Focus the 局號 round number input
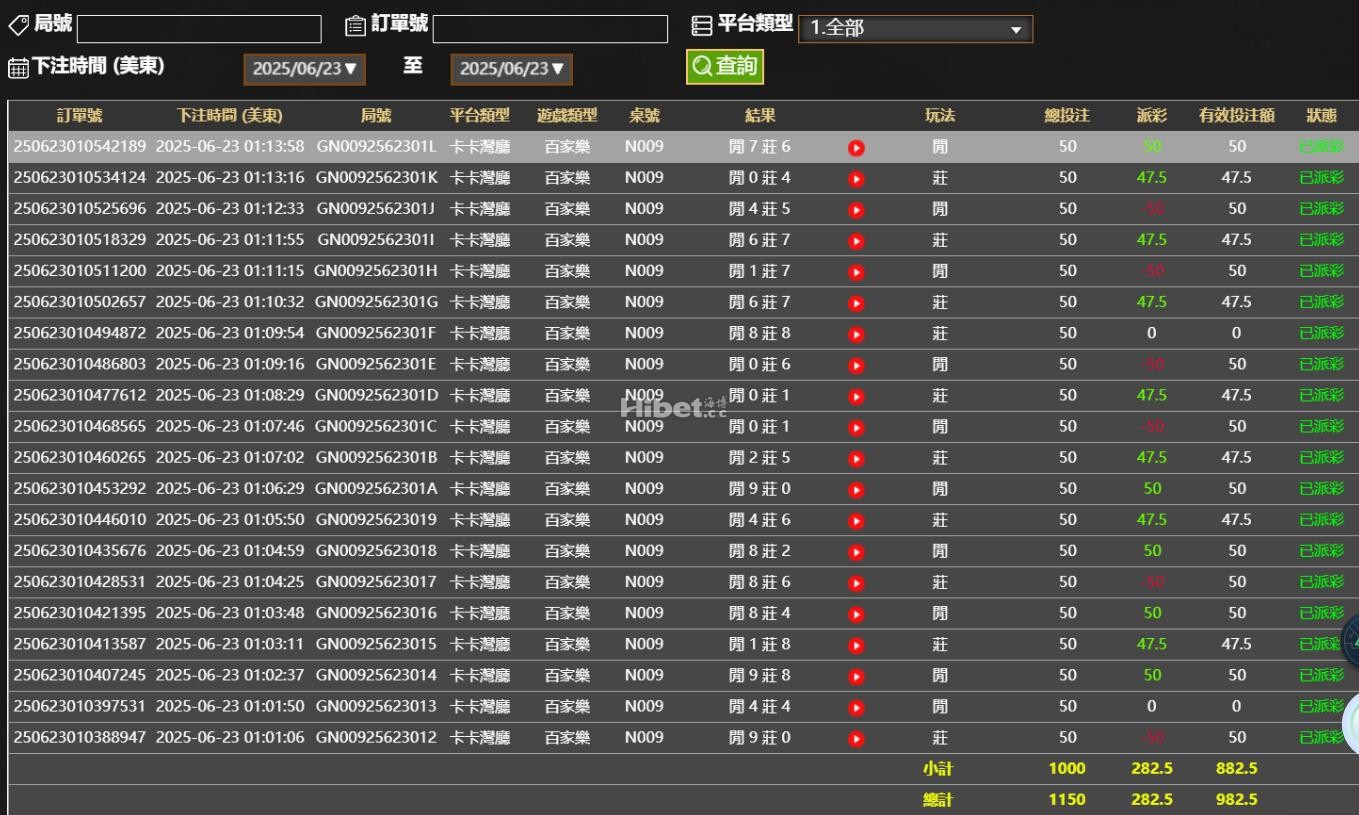Image resolution: width=1359 pixels, height=815 pixels. tap(199, 29)
